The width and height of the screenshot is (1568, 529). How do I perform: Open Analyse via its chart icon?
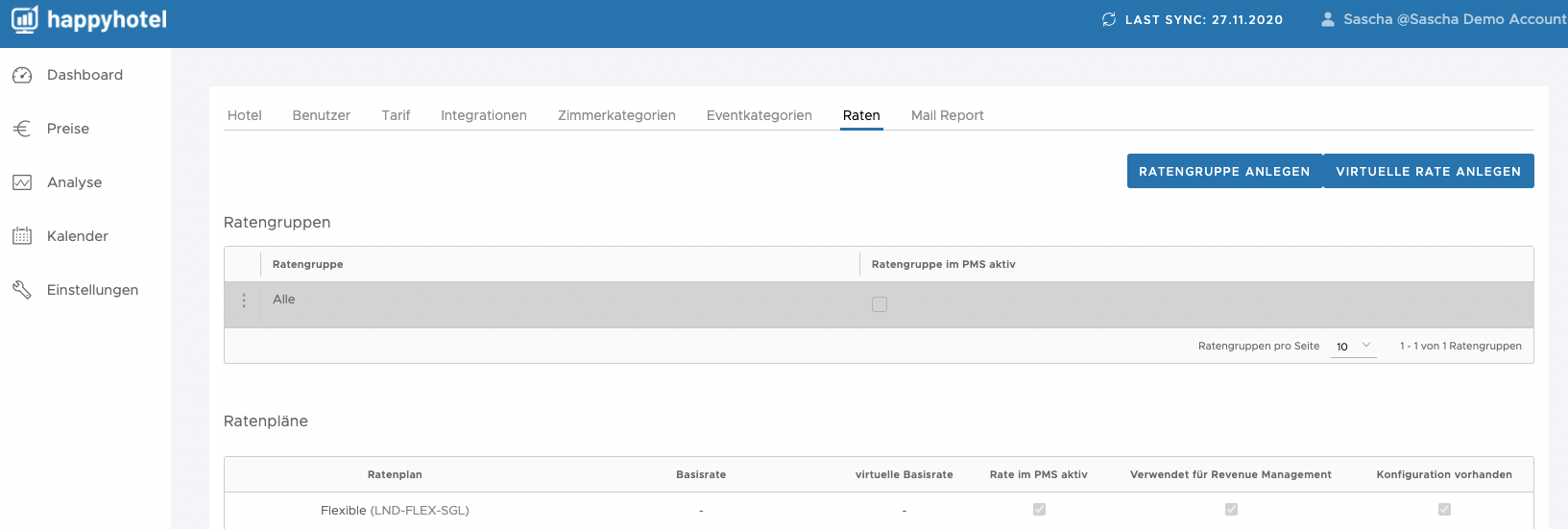point(22,182)
